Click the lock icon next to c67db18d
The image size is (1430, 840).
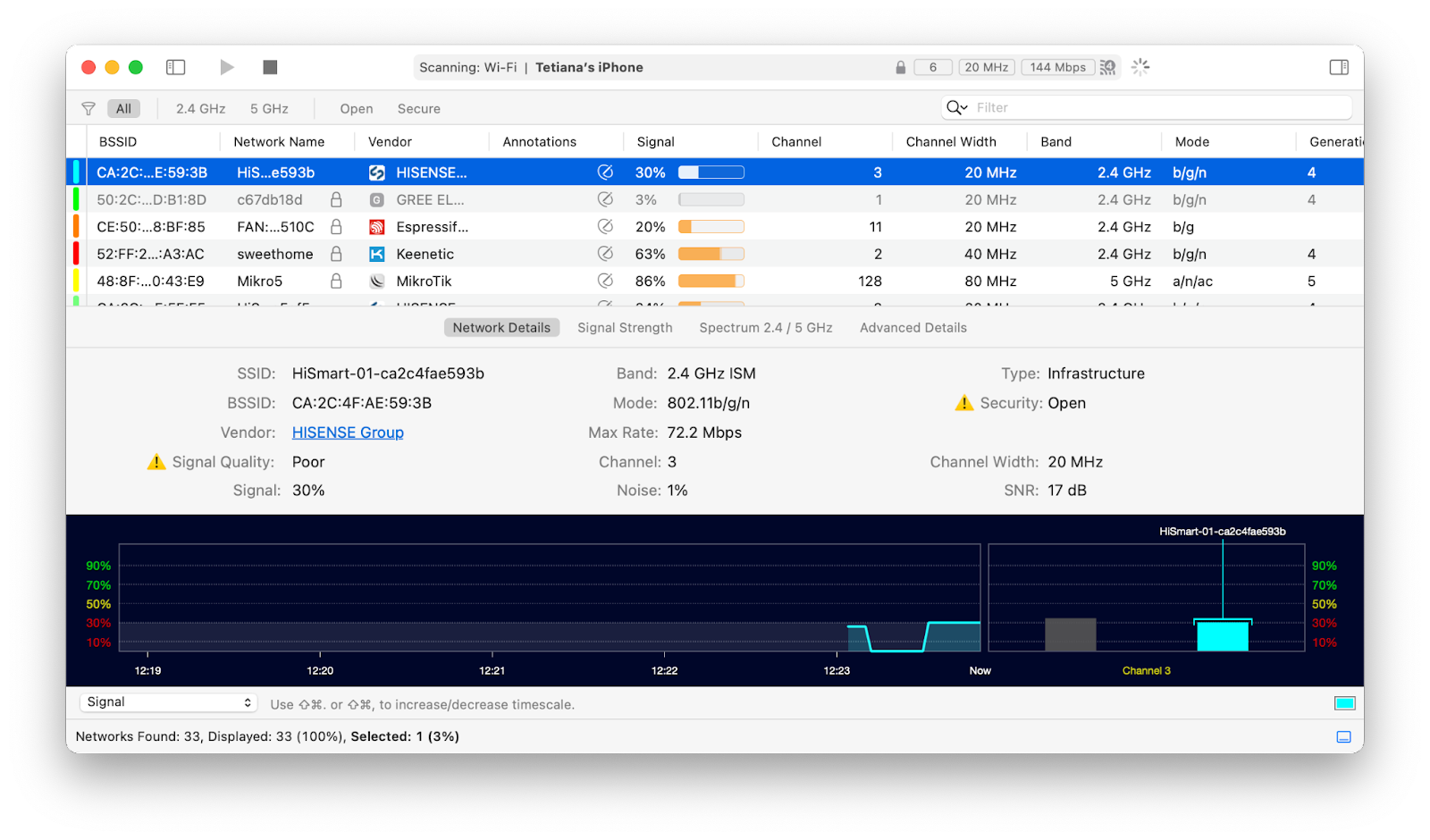click(336, 199)
